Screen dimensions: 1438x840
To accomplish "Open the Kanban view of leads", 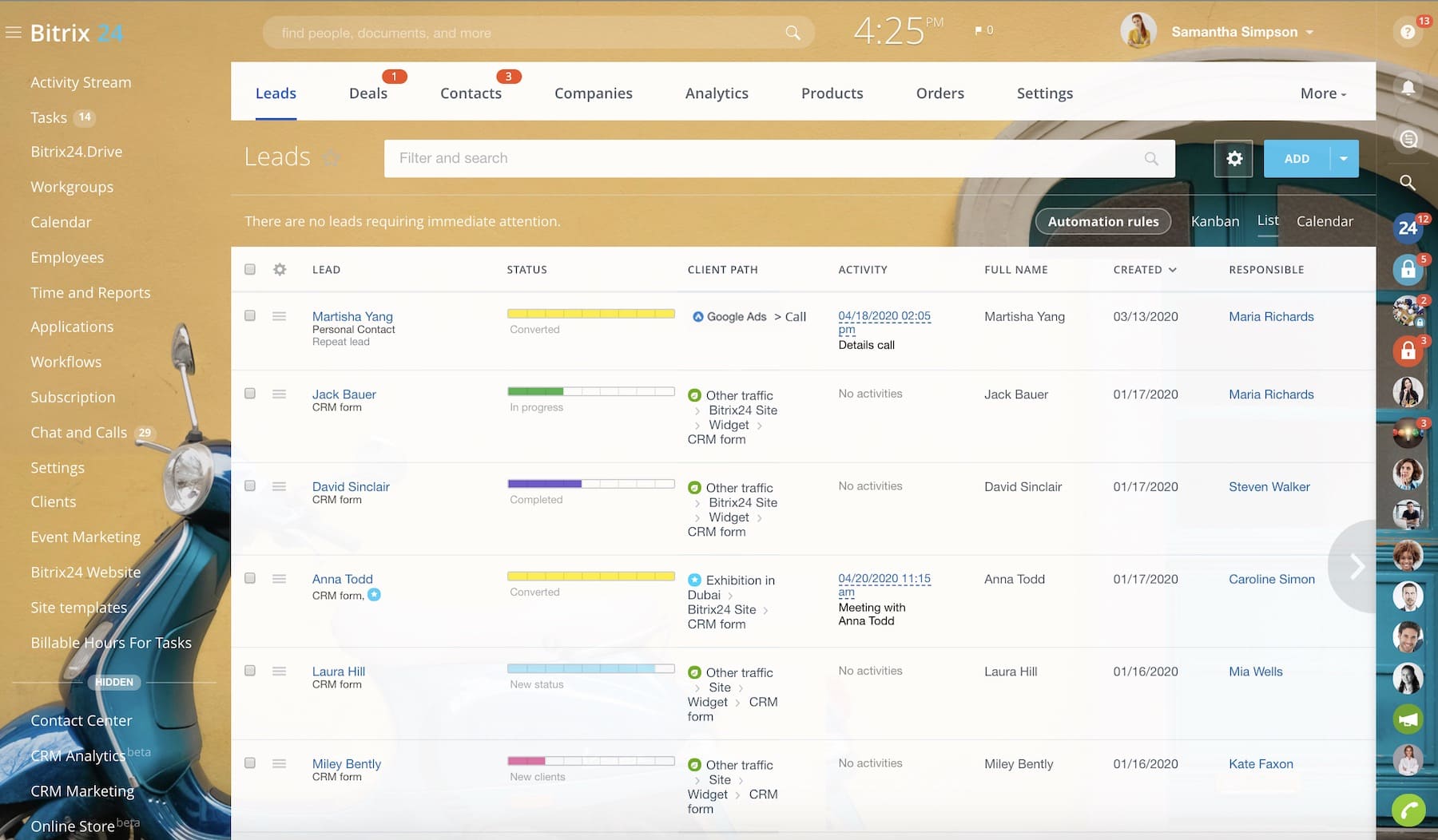I will coord(1214,221).
